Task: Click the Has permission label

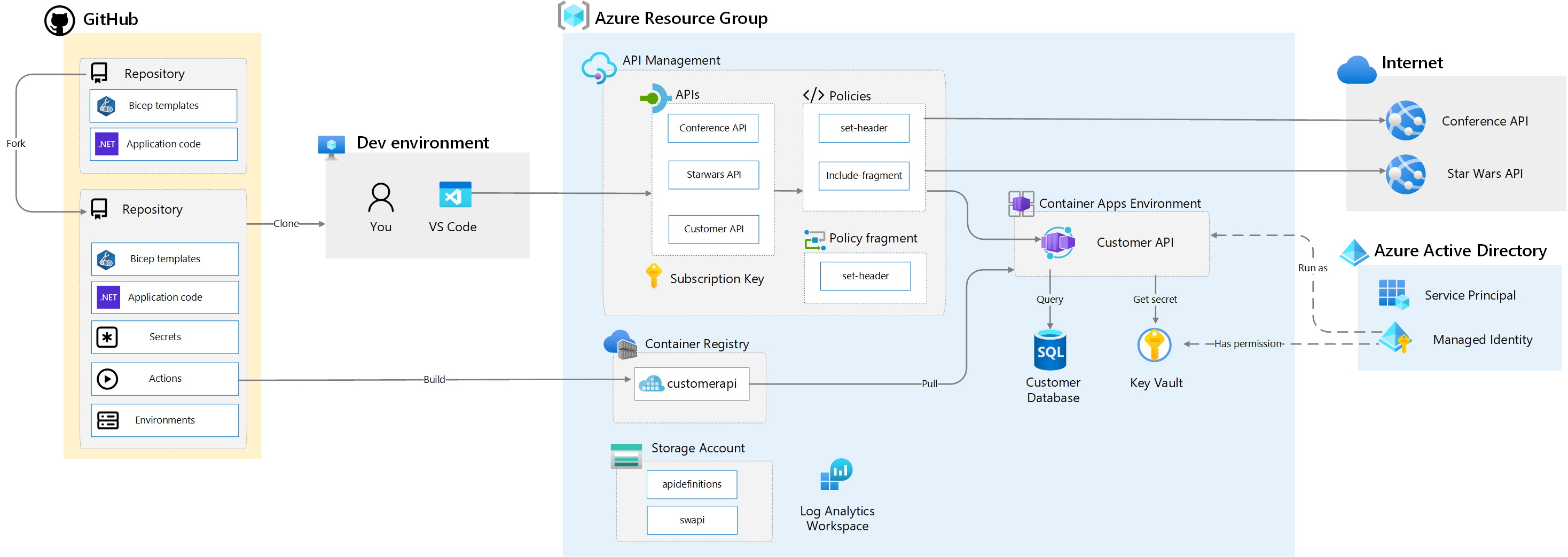Action: tap(1247, 344)
